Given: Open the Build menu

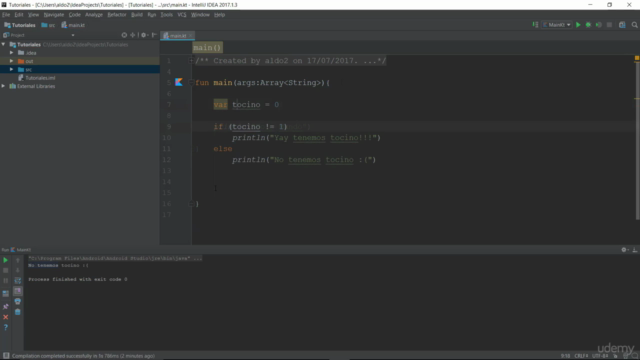Looking at the screenshot, I should point(137,15).
